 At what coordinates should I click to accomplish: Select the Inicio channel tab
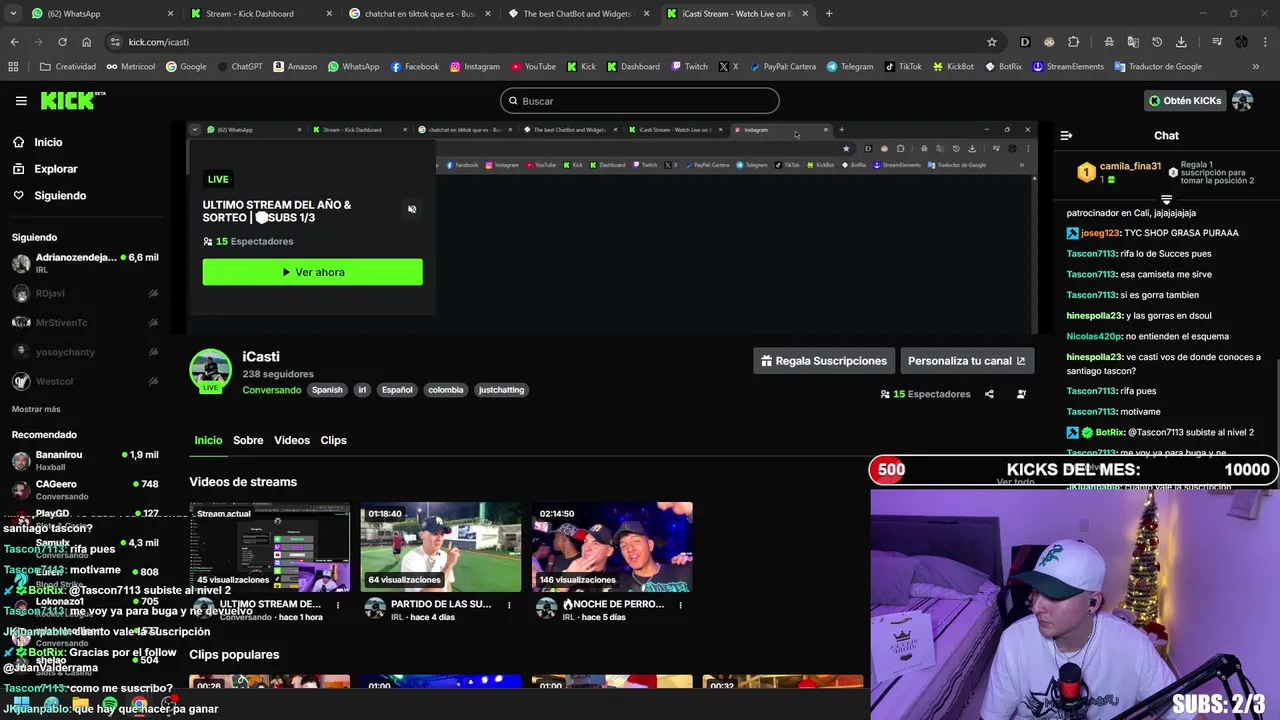tap(208, 440)
